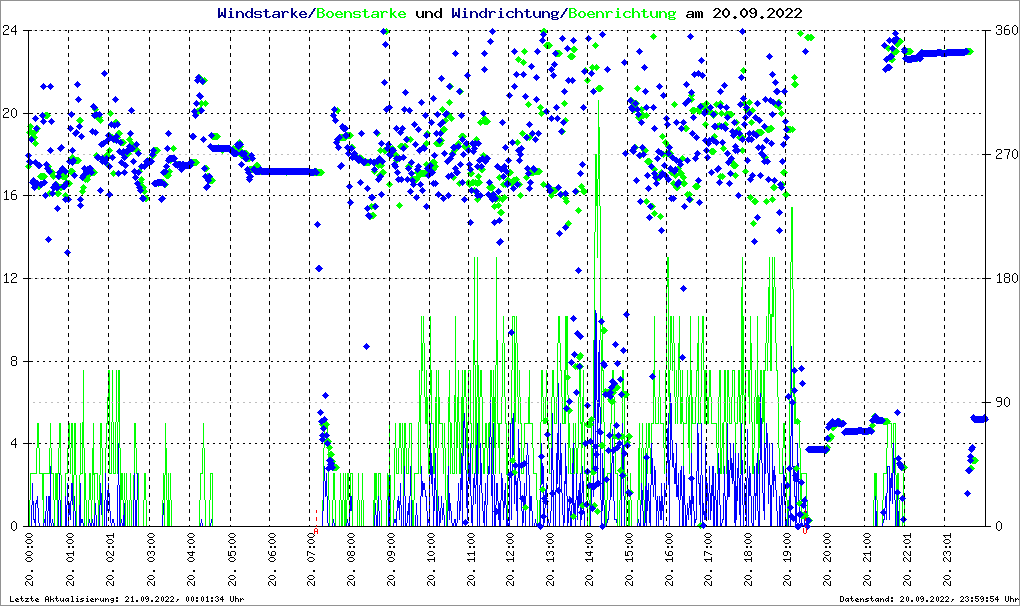Click the Letzte Aktualisierung timestamp text
The width and height of the screenshot is (1020, 606).
[126, 599]
